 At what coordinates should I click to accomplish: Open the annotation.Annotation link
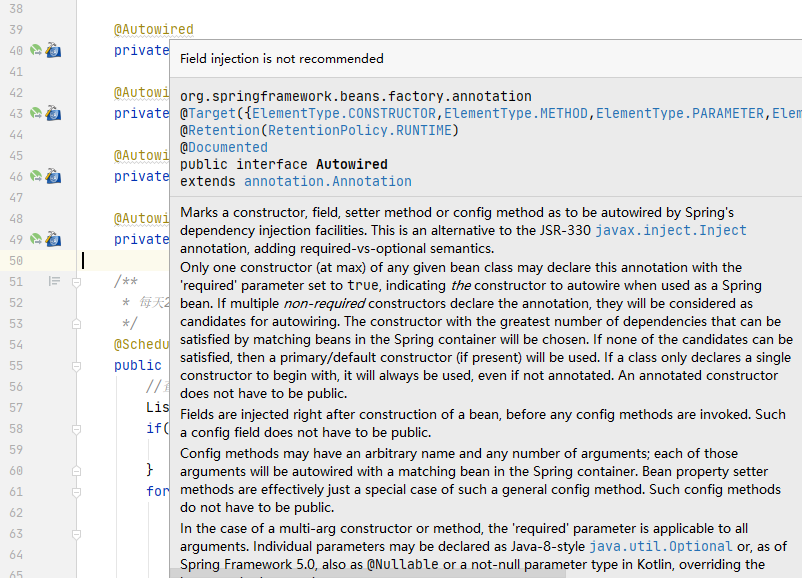pos(328,182)
